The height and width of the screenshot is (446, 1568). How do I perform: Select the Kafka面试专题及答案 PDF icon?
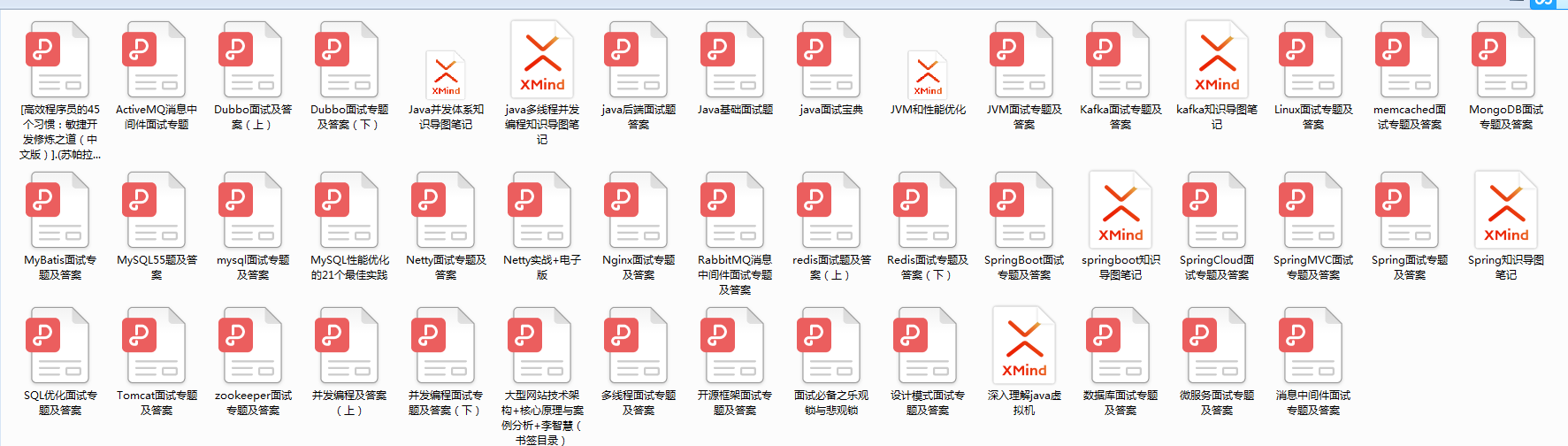(1119, 59)
